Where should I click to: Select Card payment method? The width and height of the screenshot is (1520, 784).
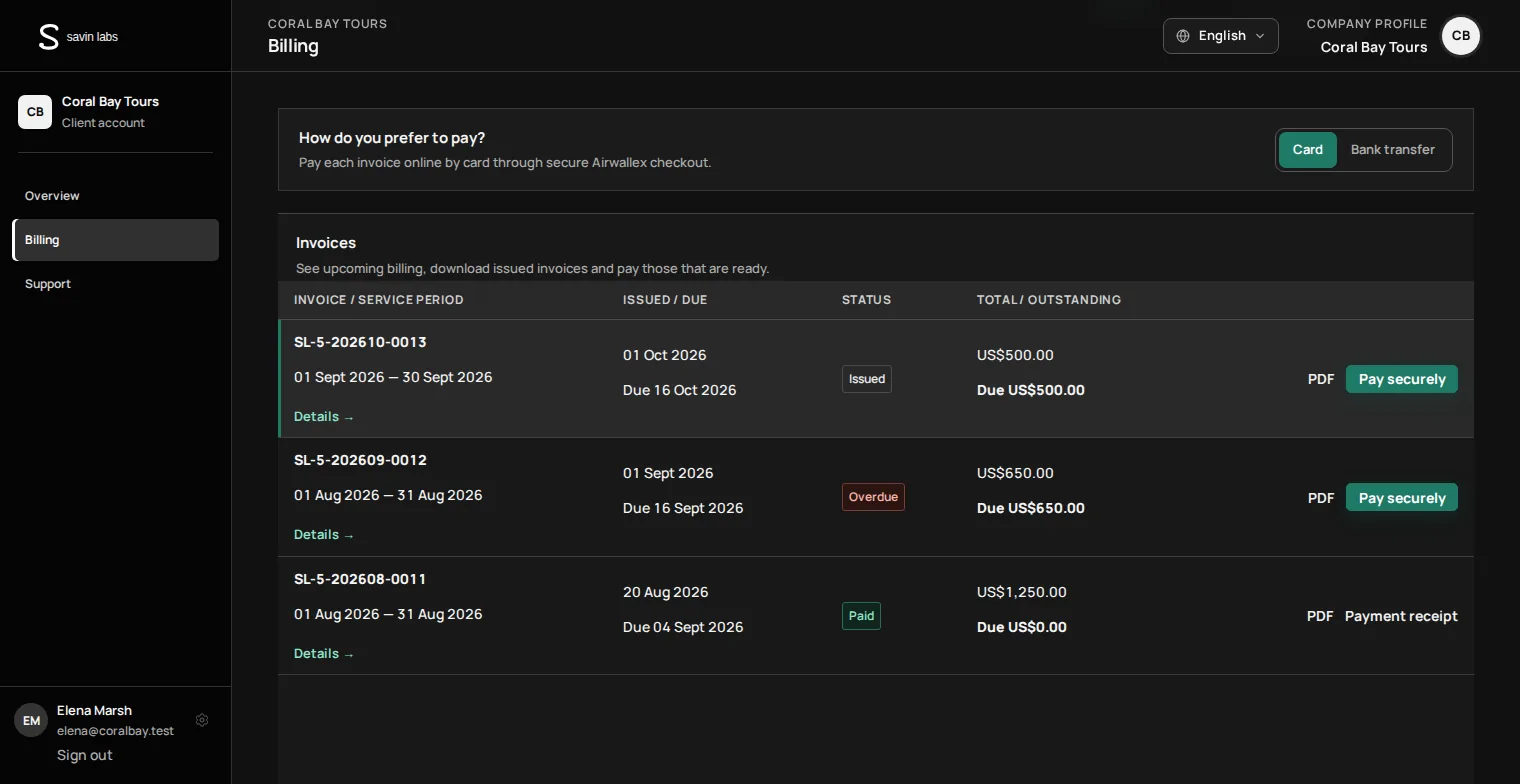point(1308,150)
